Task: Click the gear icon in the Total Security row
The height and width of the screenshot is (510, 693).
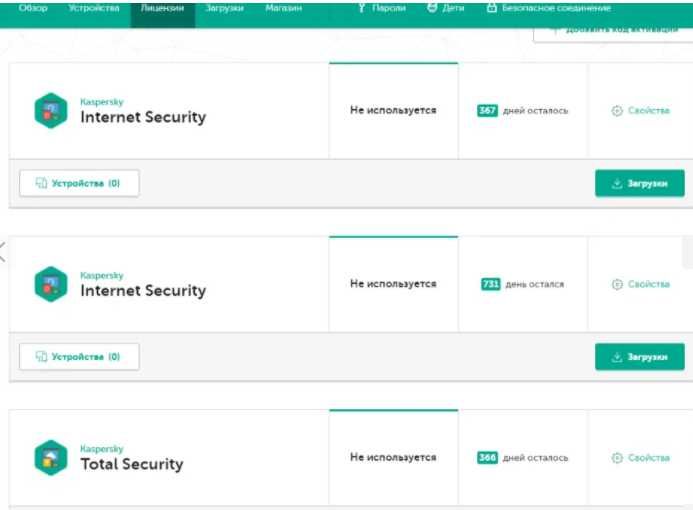Action: [617, 458]
